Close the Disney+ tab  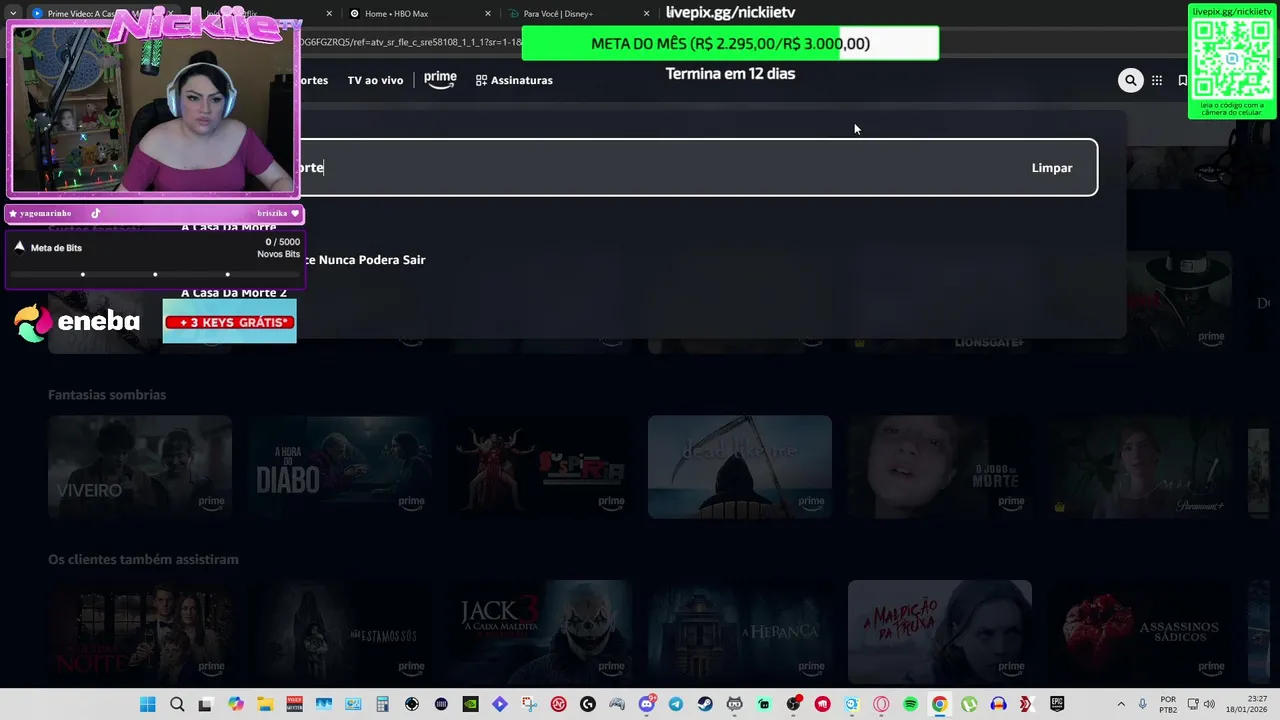pyautogui.click(x=646, y=13)
